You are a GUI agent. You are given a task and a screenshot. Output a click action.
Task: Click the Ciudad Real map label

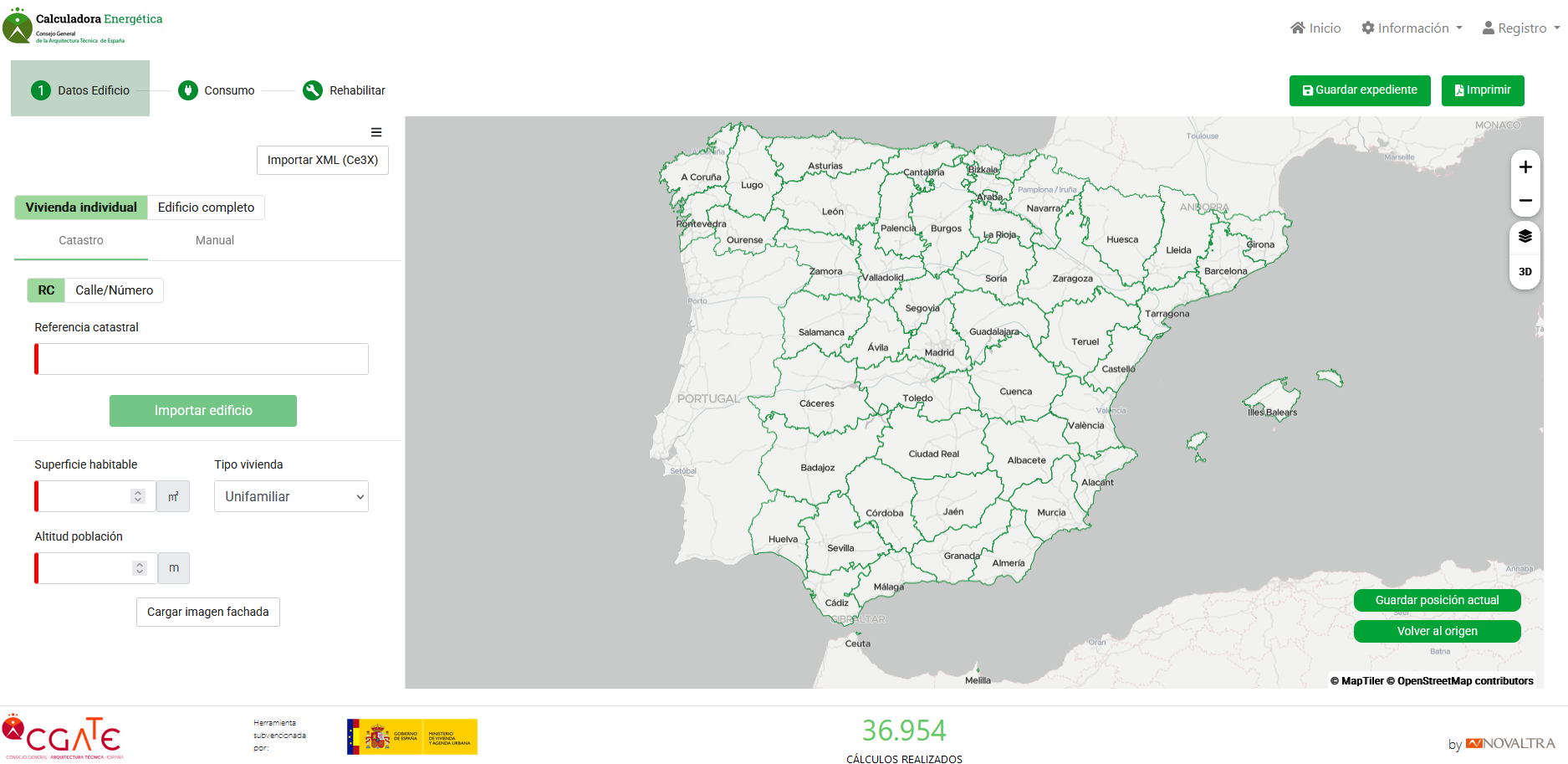[x=934, y=454]
